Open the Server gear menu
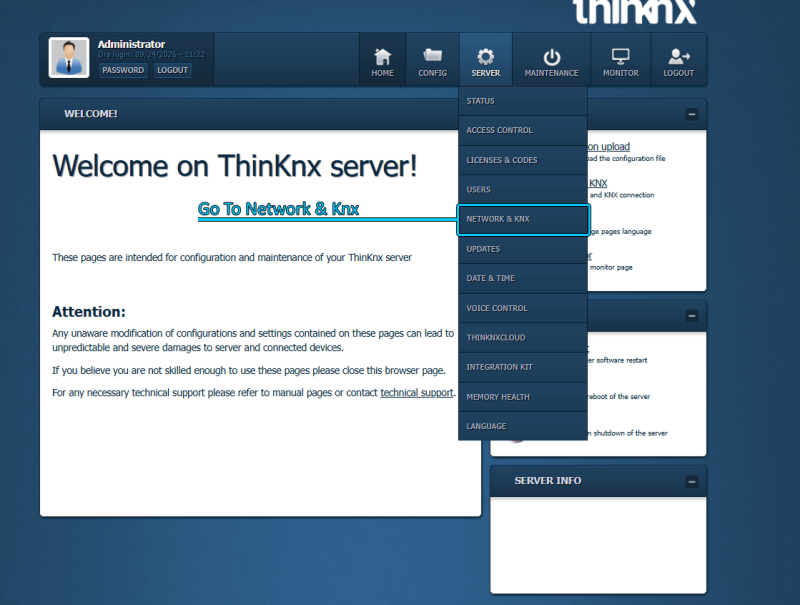The width and height of the screenshot is (800, 605). (x=486, y=60)
